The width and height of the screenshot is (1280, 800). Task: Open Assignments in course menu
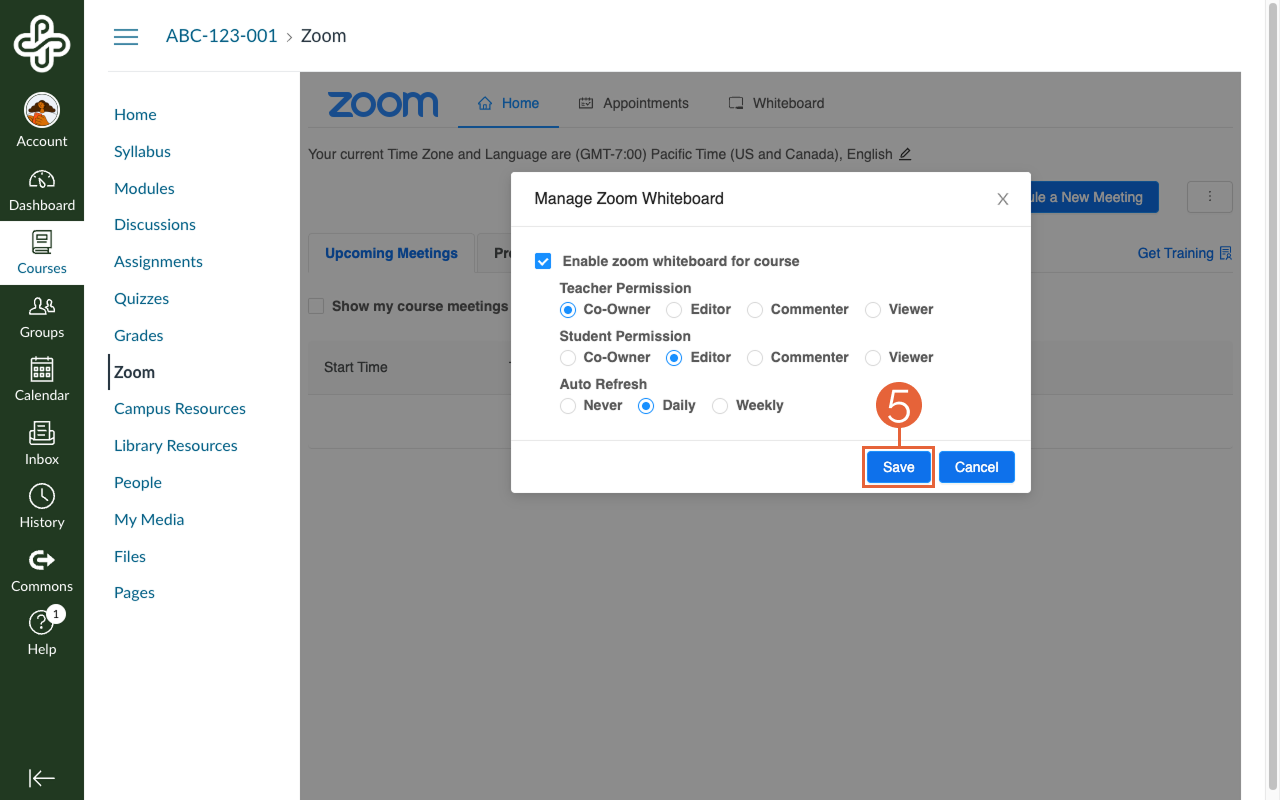coord(158,262)
